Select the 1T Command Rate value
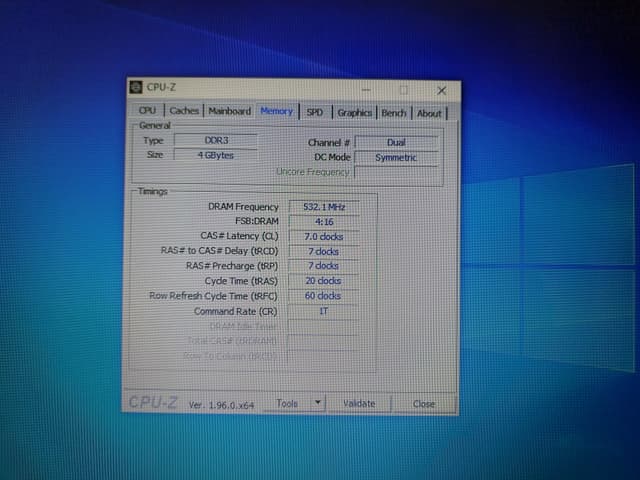Viewport: 640px width, 480px height. [x=323, y=311]
